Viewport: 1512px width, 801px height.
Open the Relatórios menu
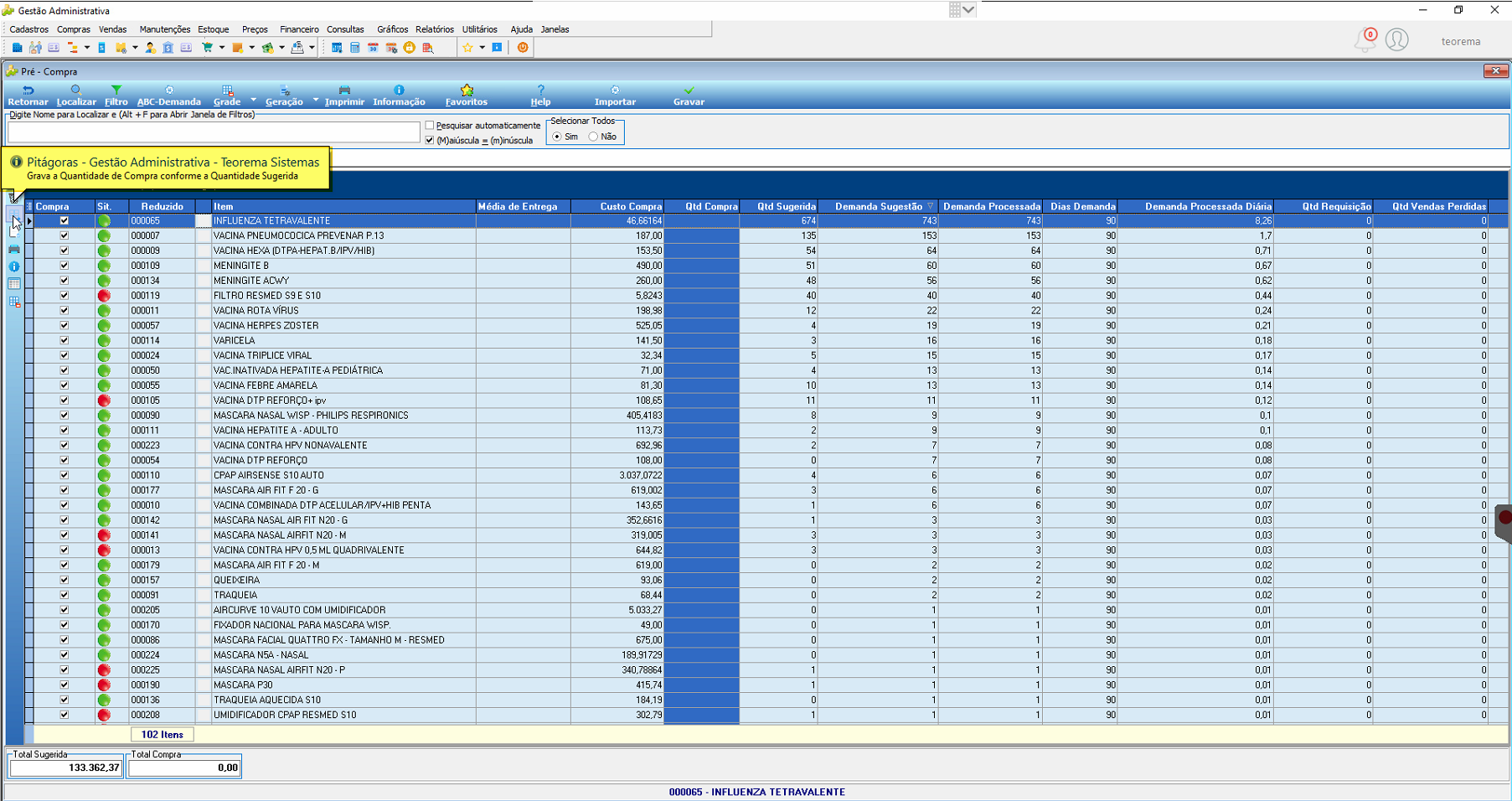pyautogui.click(x=435, y=29)
